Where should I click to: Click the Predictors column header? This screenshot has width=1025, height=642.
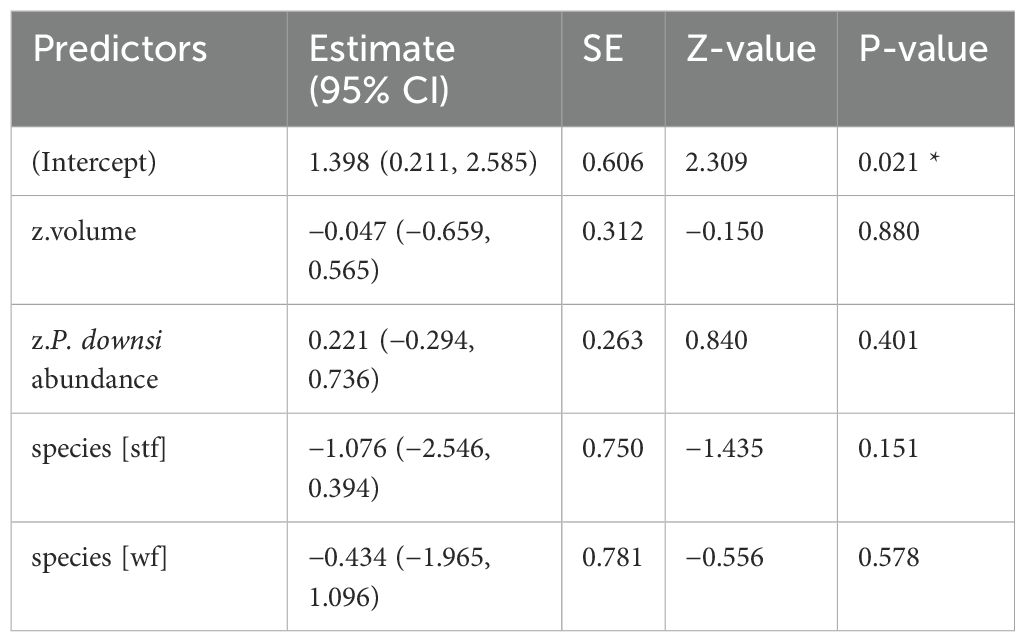(x=120, y=49)
